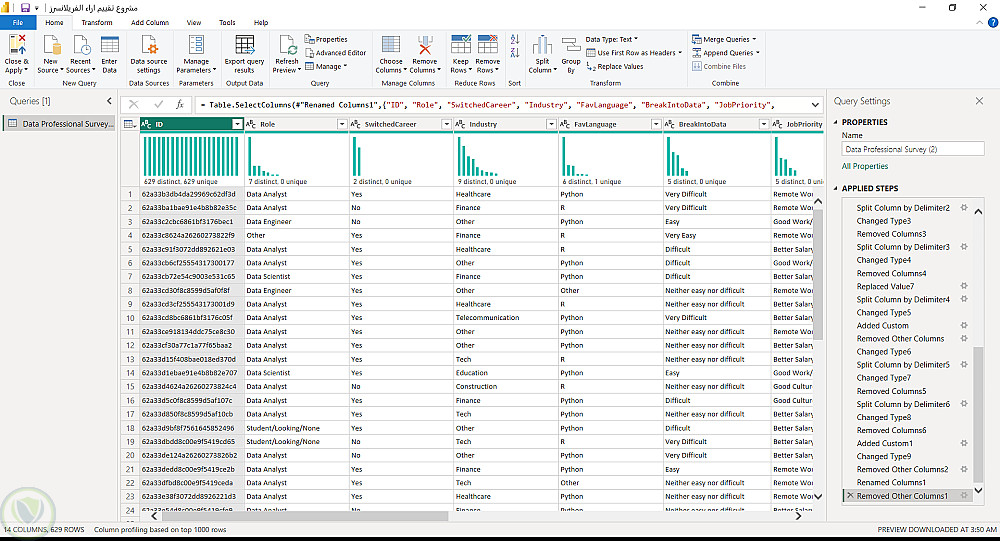Click the All Properties link
1000x541 pixels.
point(865,166)
